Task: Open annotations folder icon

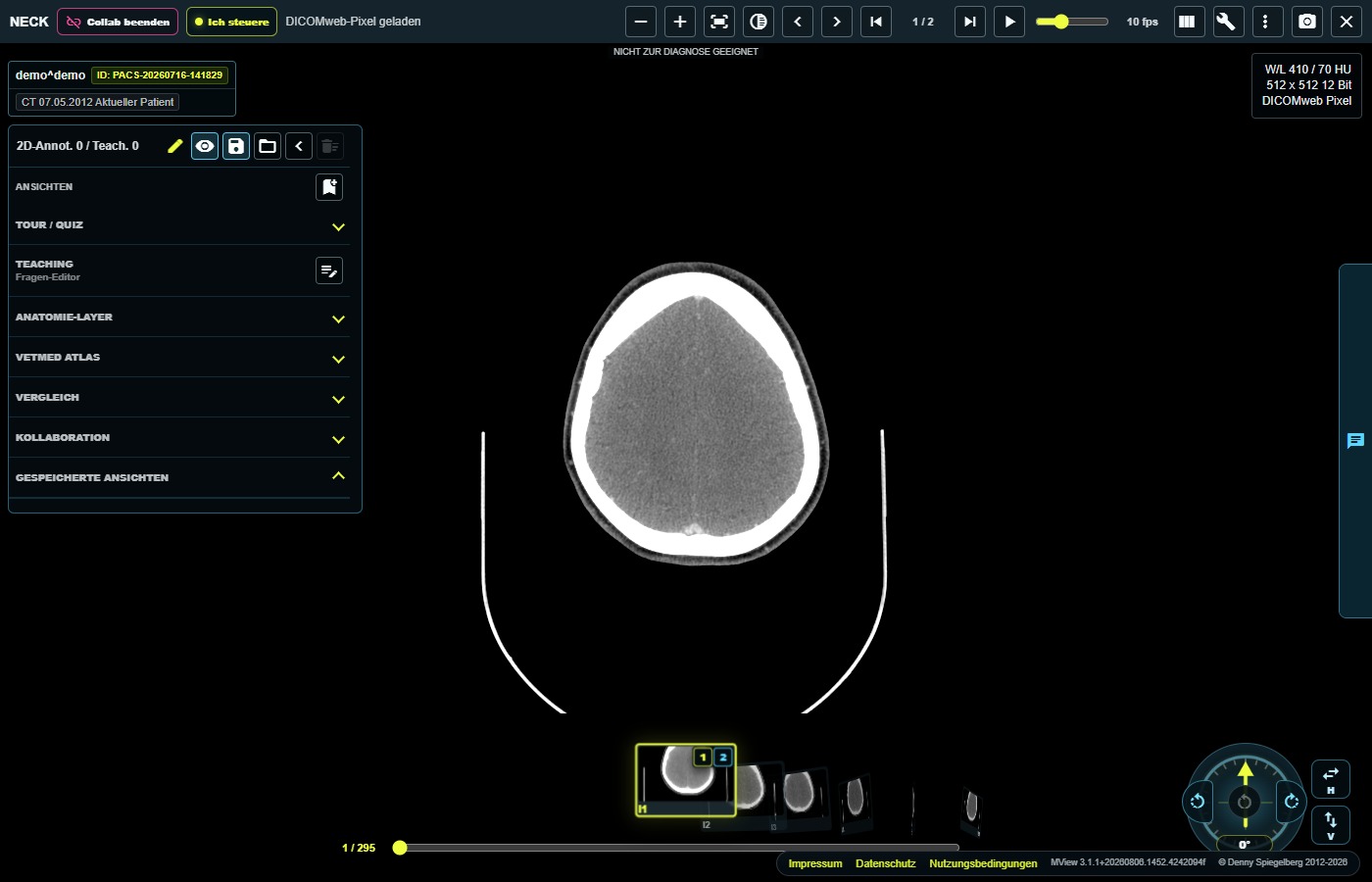Action: click(x=268, y=146)
